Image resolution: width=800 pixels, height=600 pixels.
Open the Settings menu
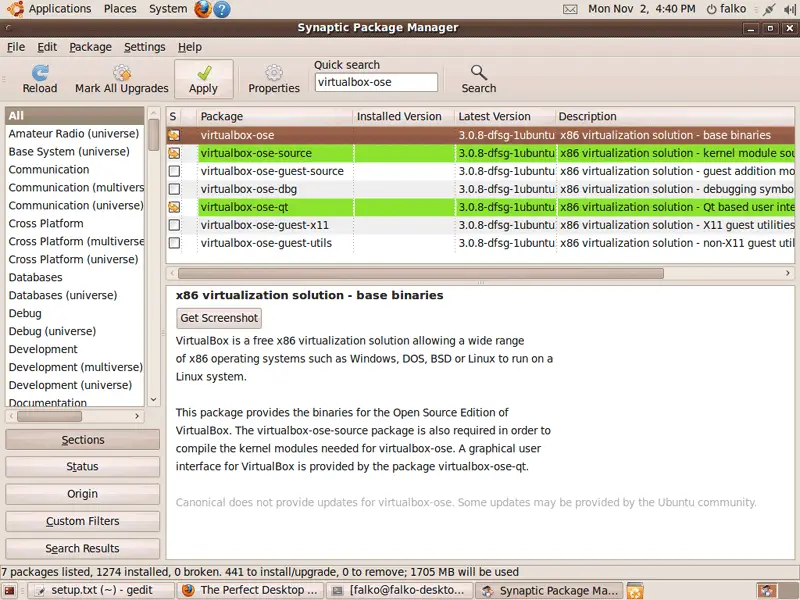144,47
